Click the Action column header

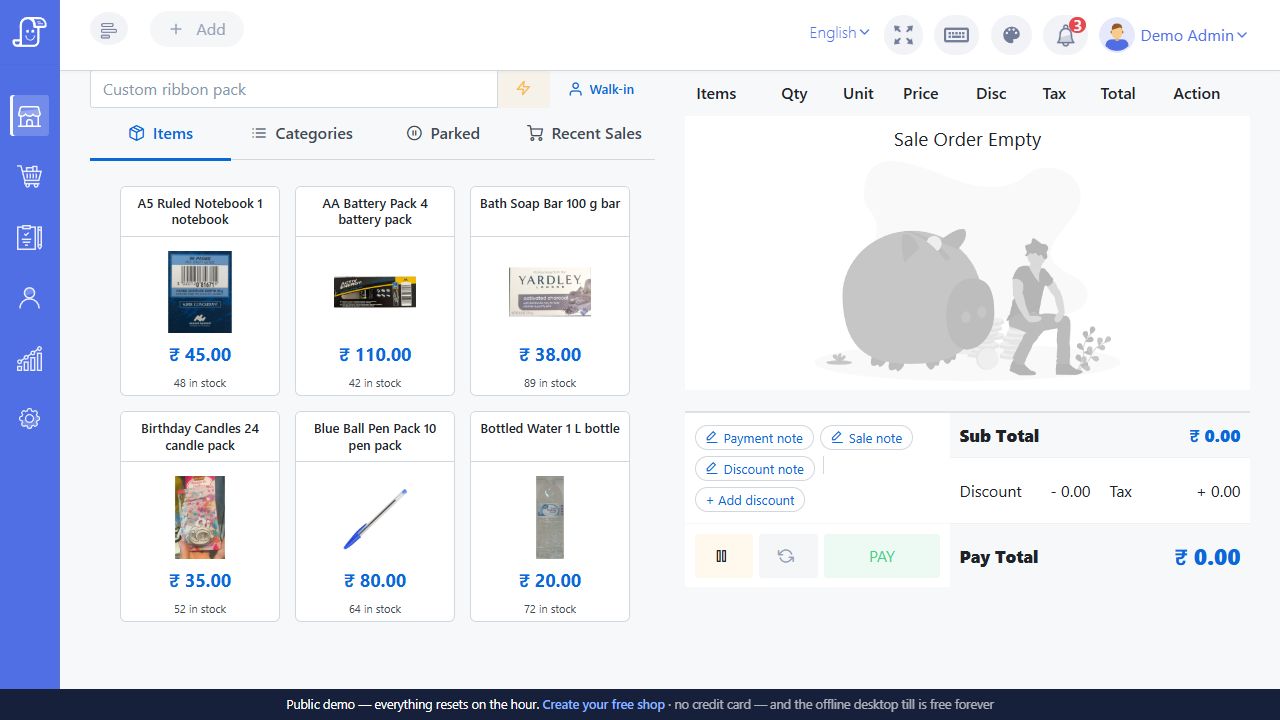(1196, 93)
